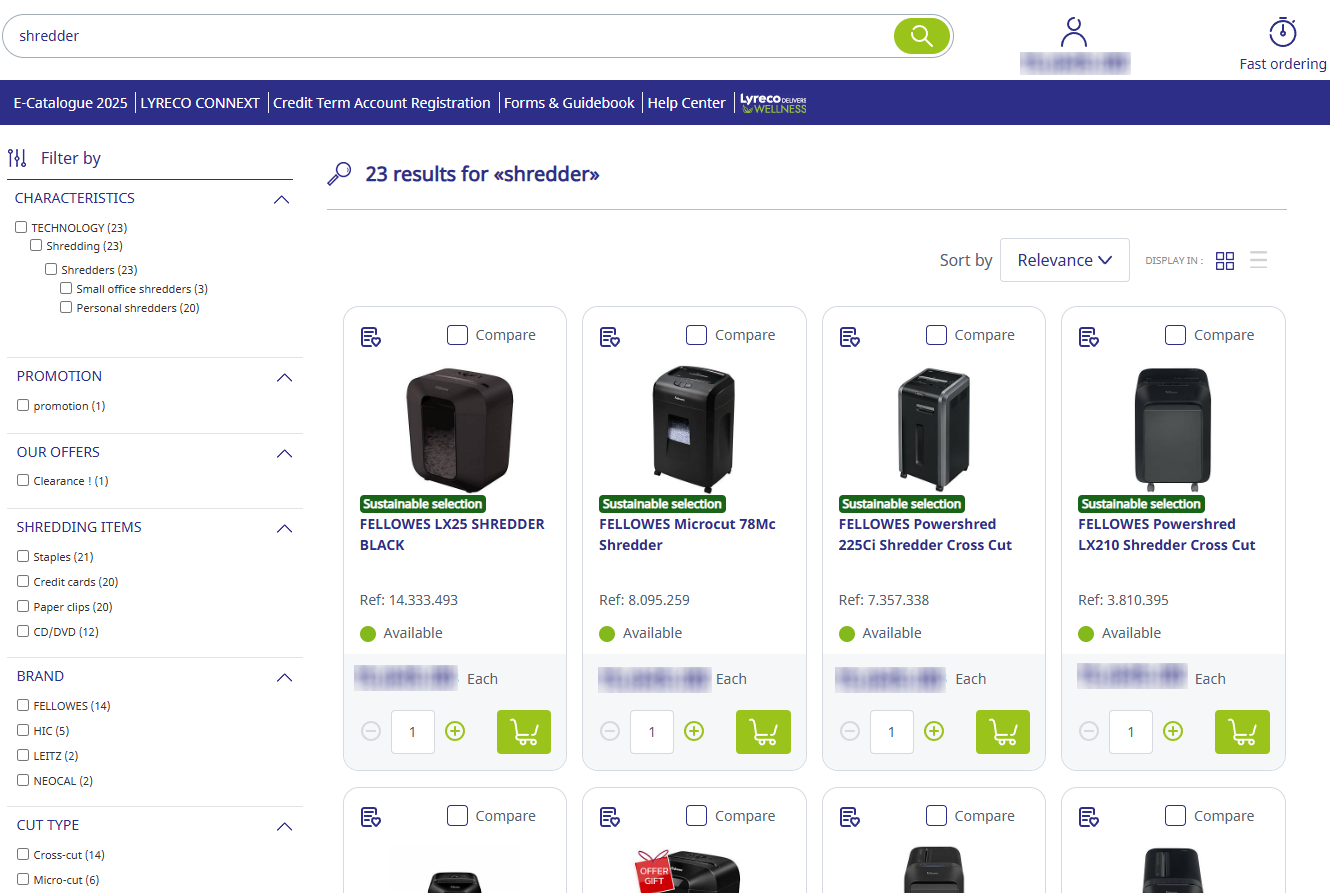Viewport: 1330px width, 893px height.
Task: Open LYRECO CONNEXT menu item
Action: 200,103
